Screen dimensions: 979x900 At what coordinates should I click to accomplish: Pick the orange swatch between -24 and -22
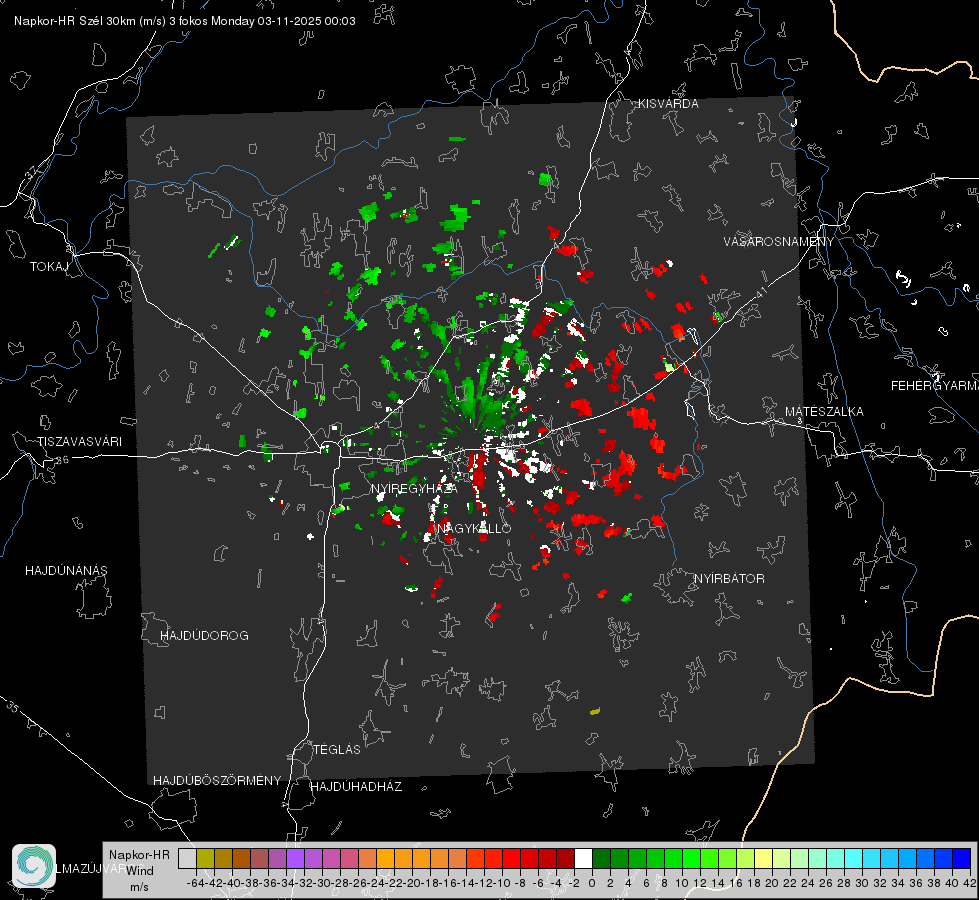pos(385,859)
